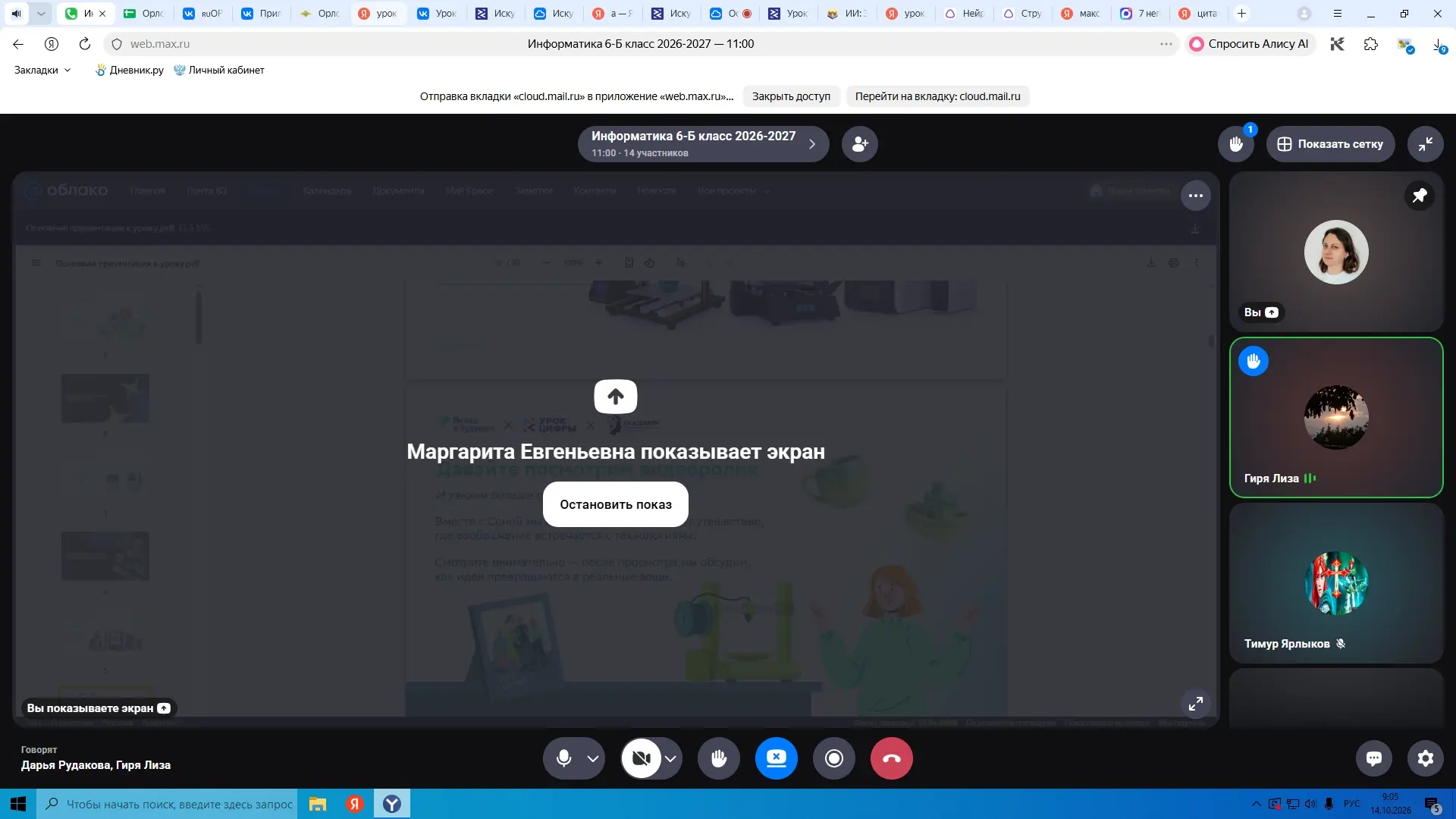Image resolution: width=1456 pixels, height=819 pixels.
Task: Mute the microphone
Action: [x=563, y=758]
